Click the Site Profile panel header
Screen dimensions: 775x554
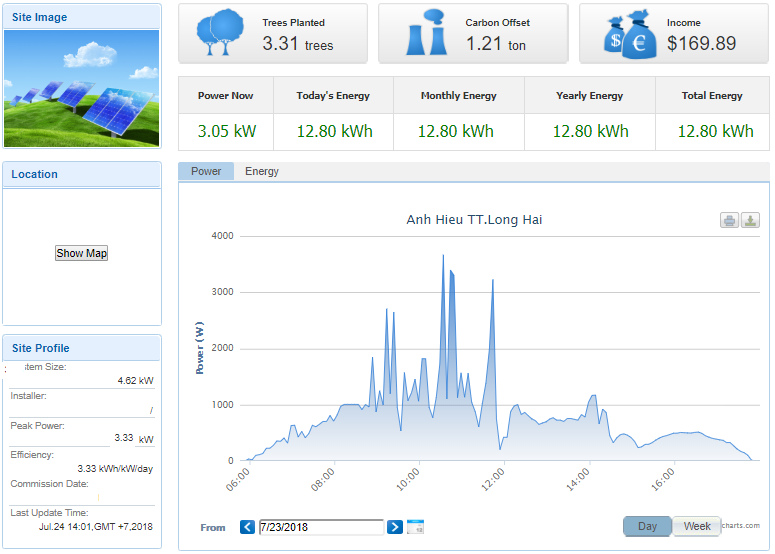point(82,348)
